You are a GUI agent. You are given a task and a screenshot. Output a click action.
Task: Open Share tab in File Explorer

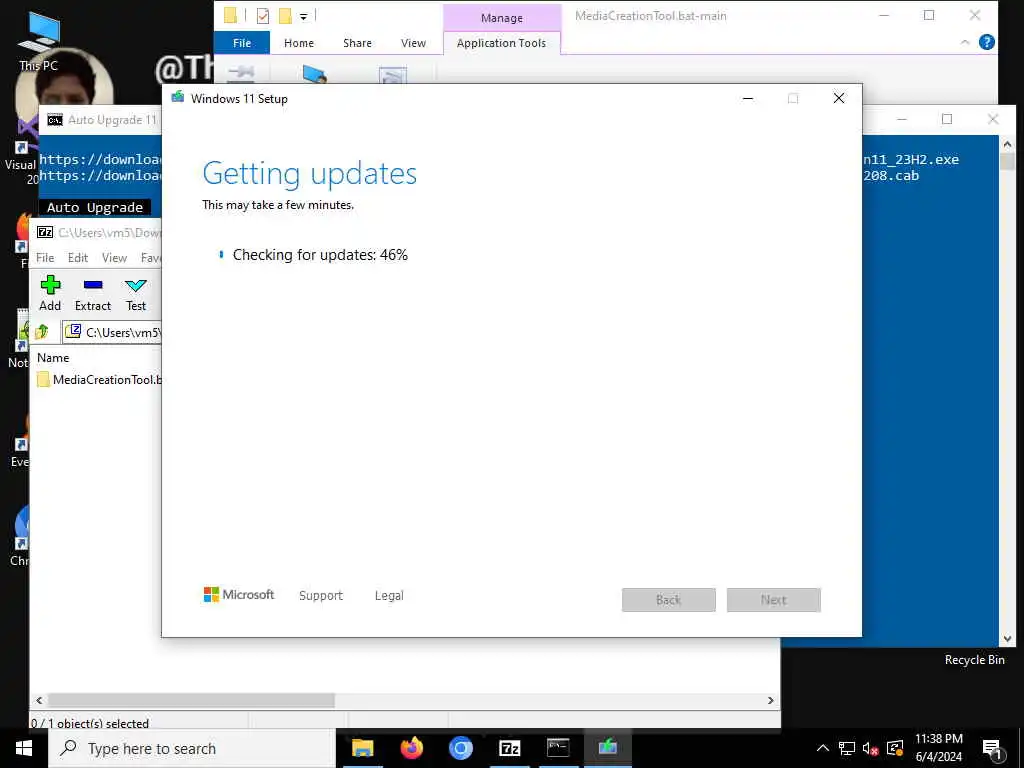point(357,43)
